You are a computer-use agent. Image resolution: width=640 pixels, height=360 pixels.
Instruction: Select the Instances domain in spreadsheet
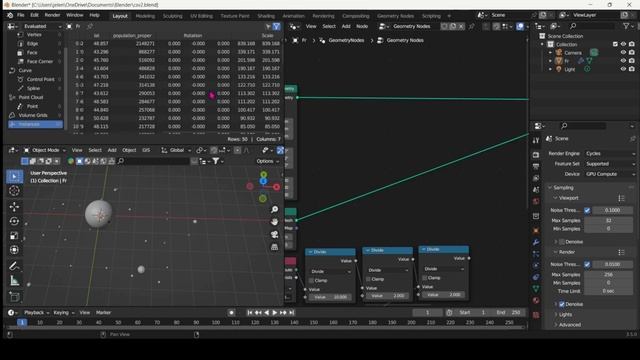[36, 124]
